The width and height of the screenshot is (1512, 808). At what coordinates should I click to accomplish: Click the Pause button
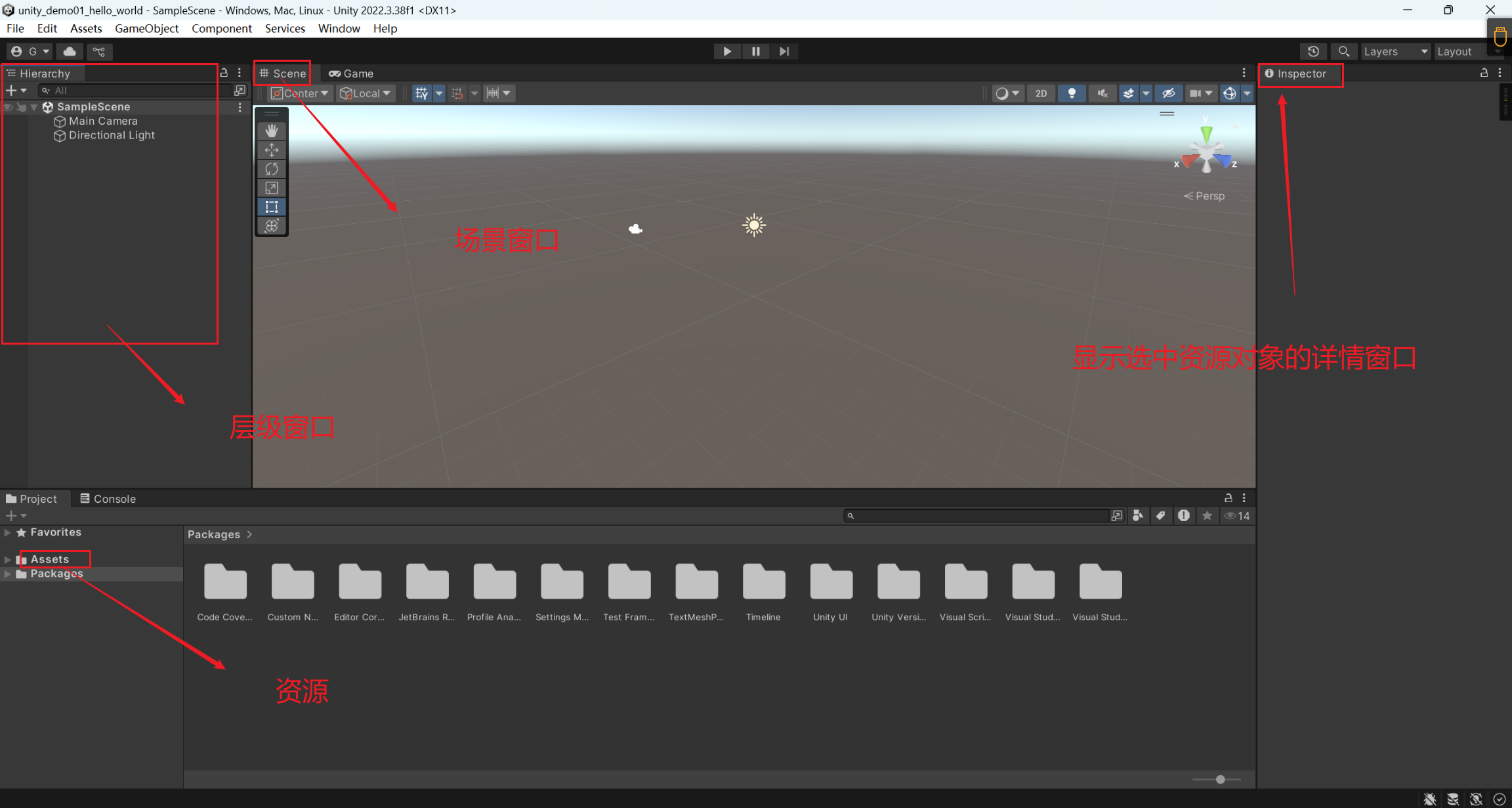755,51
